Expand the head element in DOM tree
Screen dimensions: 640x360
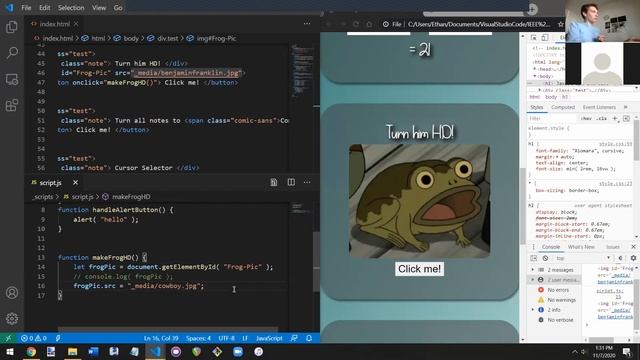[x=535, y=69]
